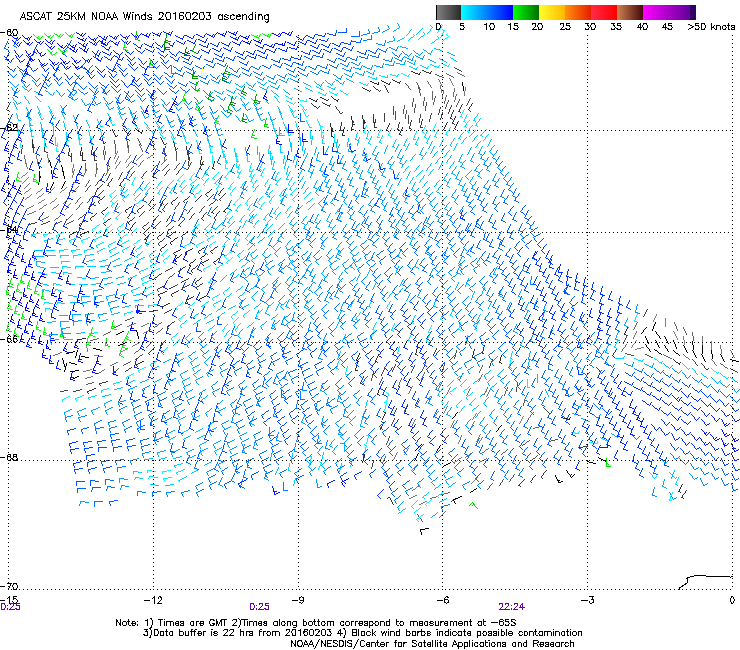
Task: Click the purple '22:24' pass time label
Action: (x=512, y=607)
